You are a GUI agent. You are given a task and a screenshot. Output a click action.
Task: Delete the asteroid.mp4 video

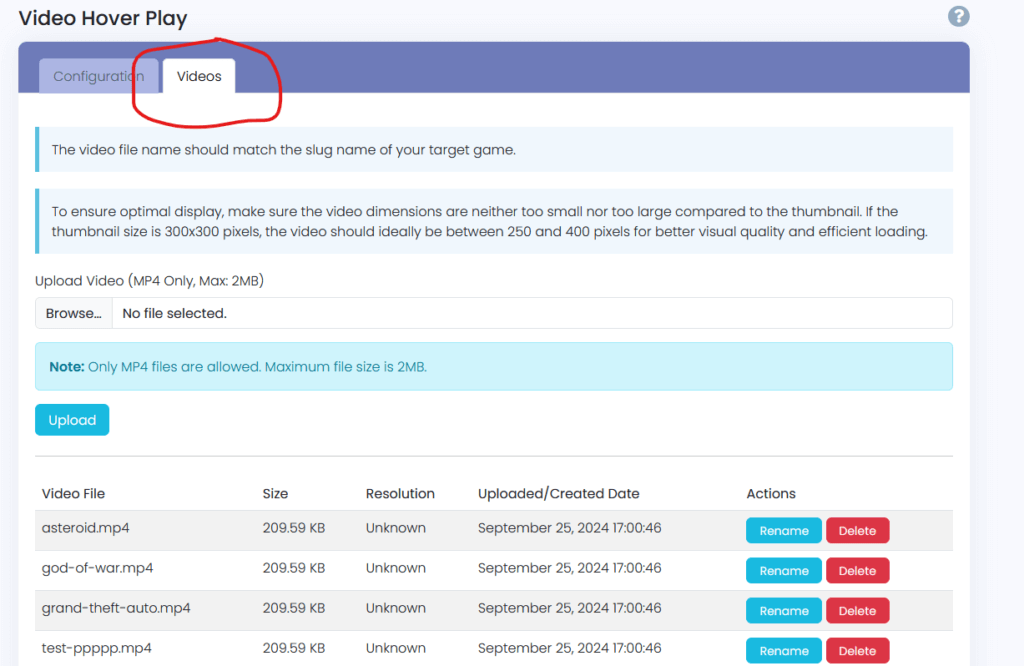point(857,531)
